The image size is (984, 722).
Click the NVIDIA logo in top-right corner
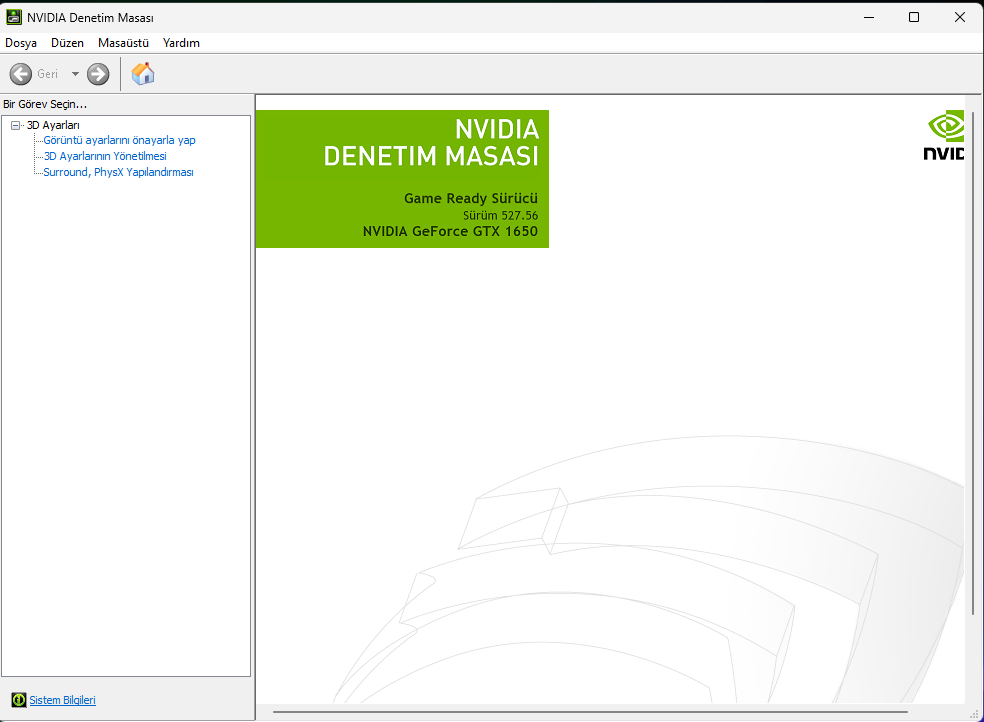945,136
